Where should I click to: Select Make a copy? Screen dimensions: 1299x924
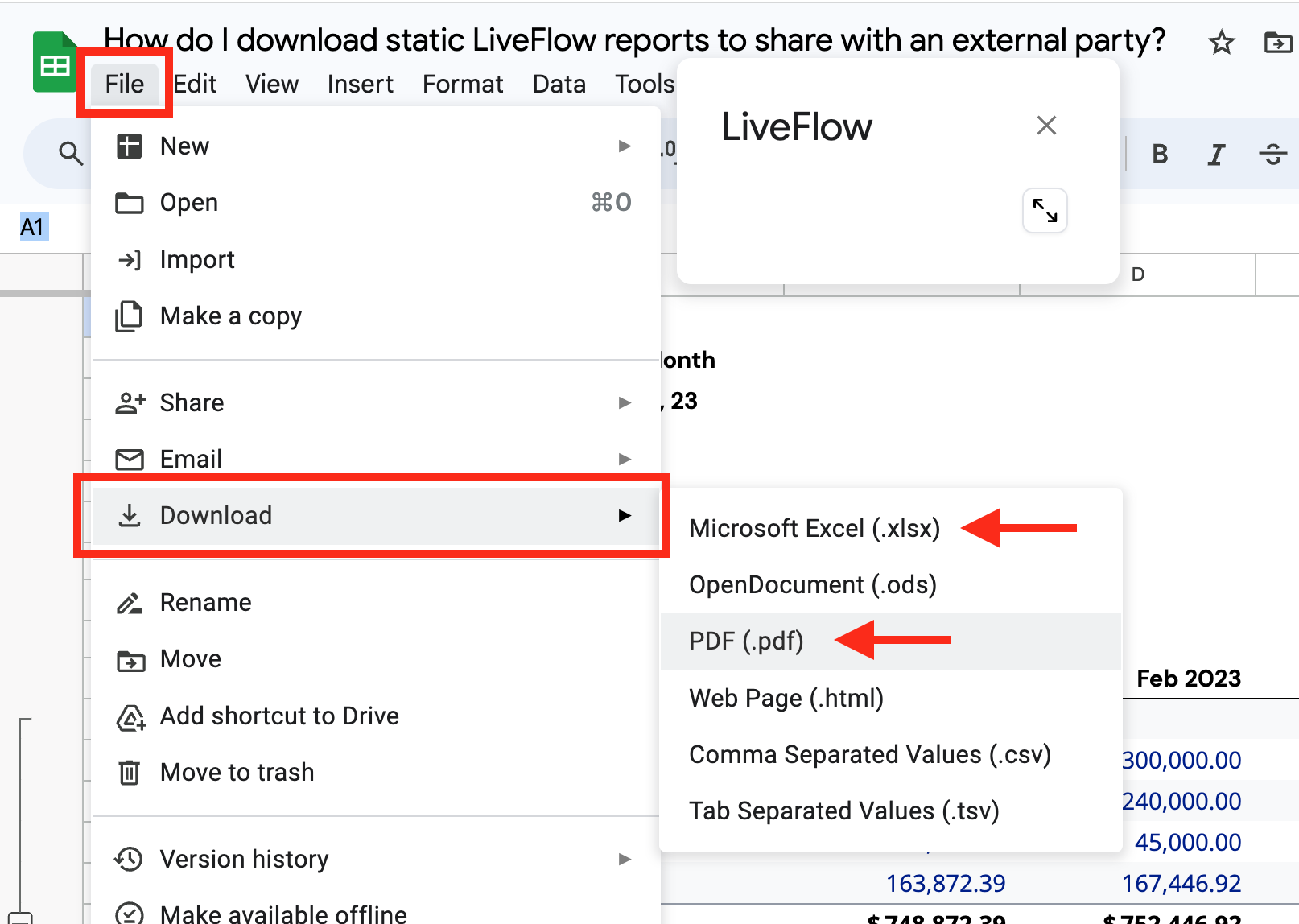point(376,316)
